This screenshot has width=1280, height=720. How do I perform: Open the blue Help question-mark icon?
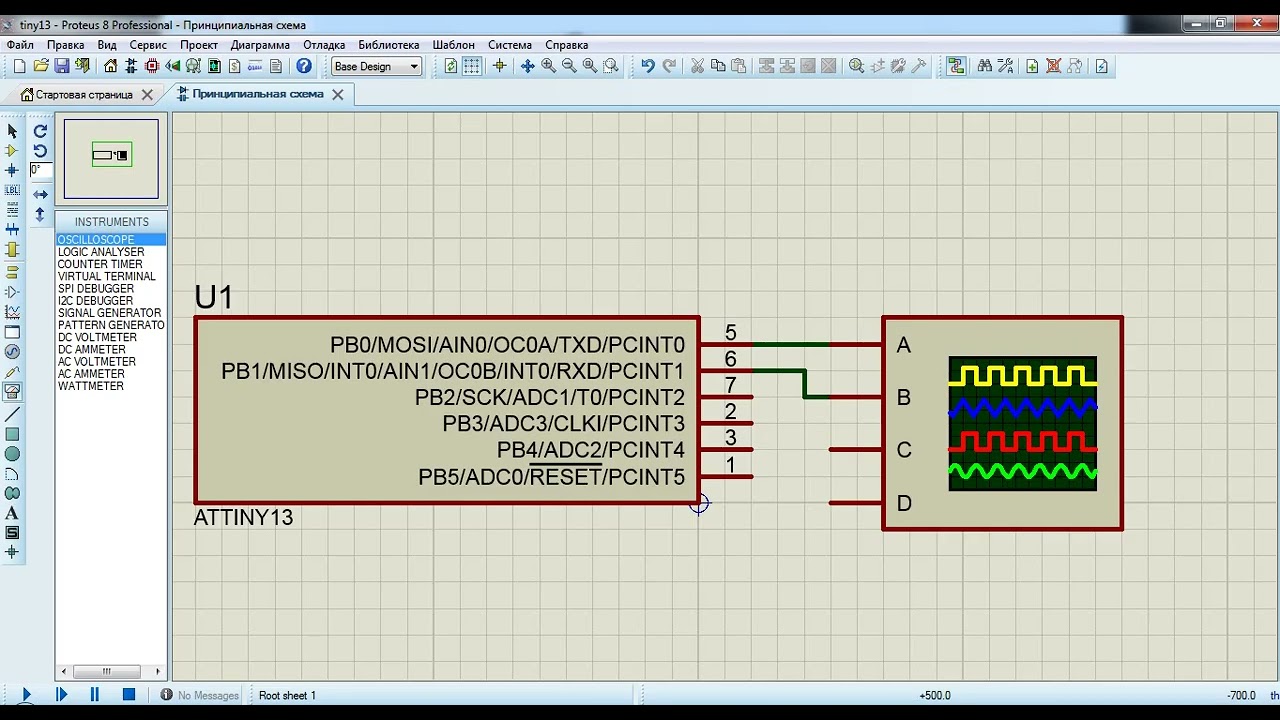tap(304, 66)
